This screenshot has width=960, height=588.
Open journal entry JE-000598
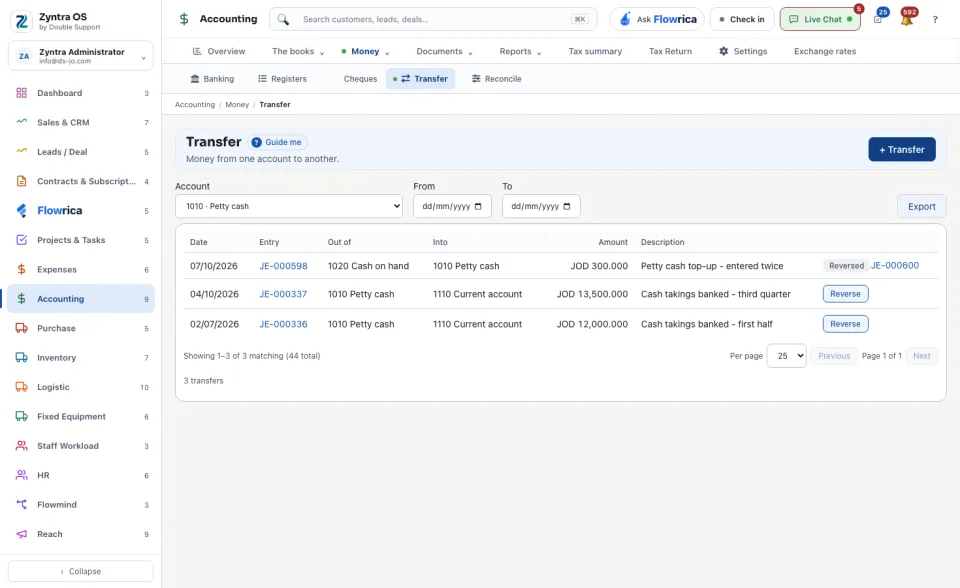(283, 266)
